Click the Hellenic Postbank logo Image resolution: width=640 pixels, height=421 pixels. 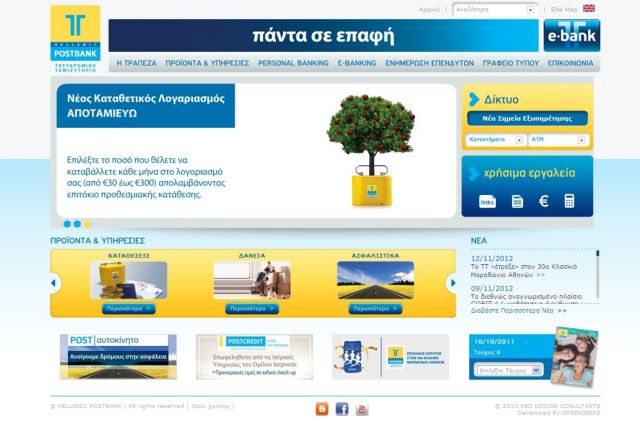tap(76, 40)
